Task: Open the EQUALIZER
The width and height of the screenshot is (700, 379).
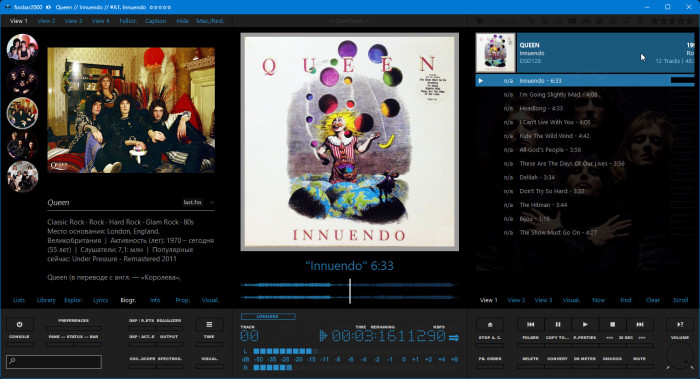Action: point(169,321)
